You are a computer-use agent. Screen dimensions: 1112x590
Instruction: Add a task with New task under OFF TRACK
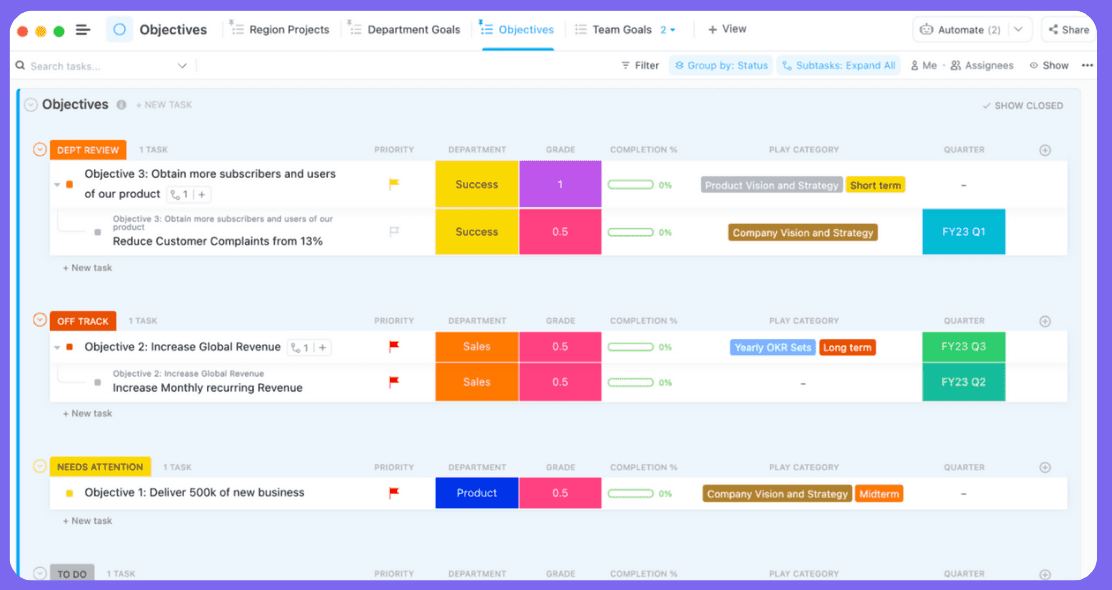87,413
